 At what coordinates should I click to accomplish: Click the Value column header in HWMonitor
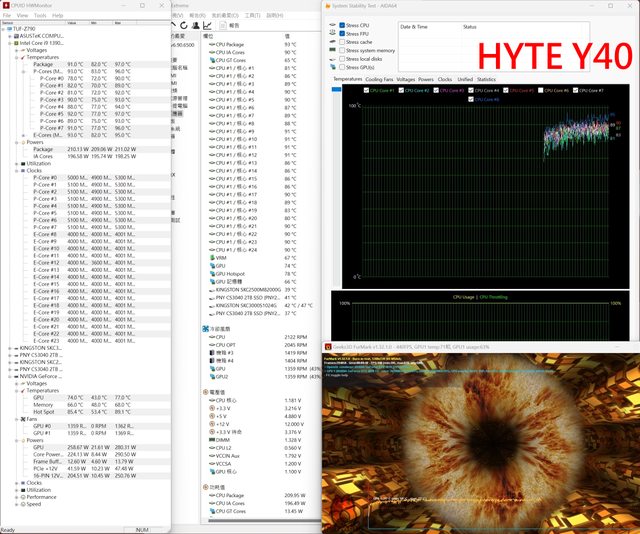73,22
